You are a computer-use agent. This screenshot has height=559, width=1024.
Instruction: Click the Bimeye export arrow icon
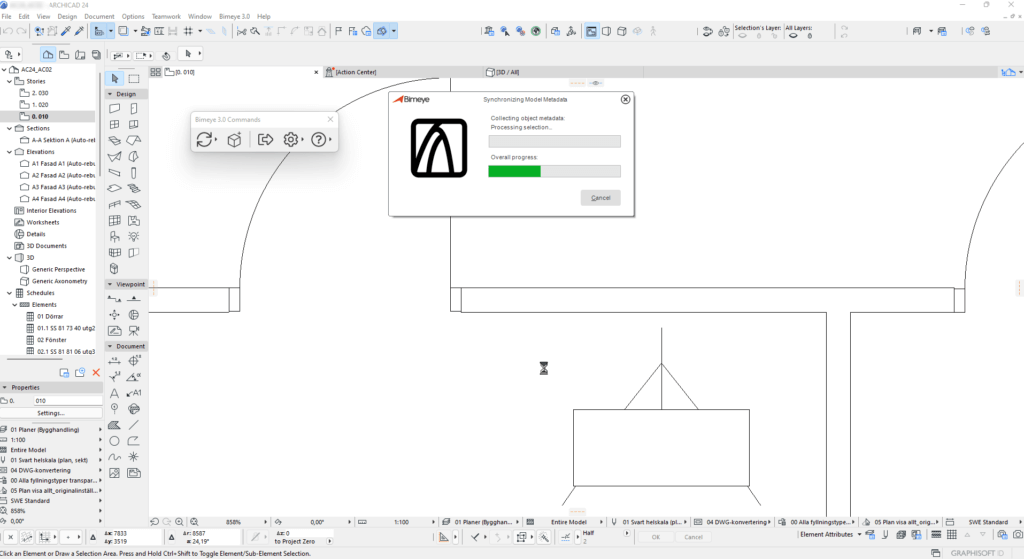(x=265, y=140)
